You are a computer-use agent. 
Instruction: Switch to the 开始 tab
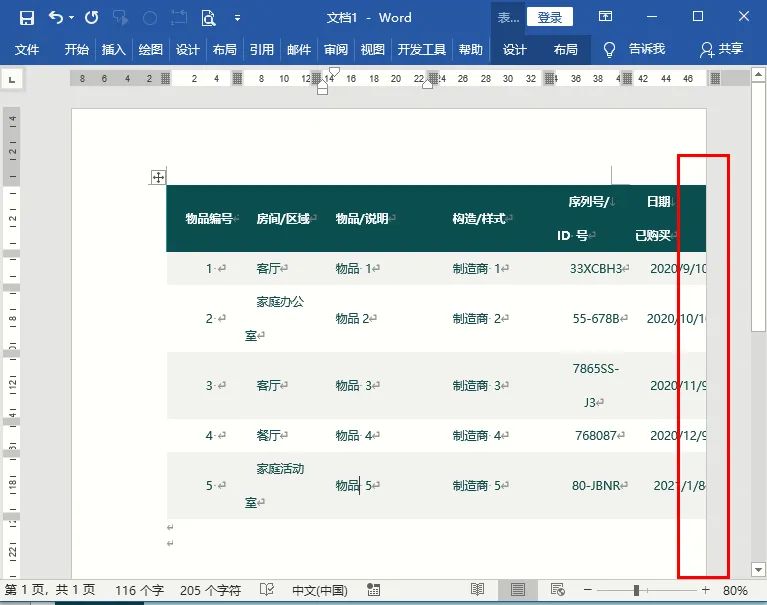pyautogui.click(x=77, y=49)
